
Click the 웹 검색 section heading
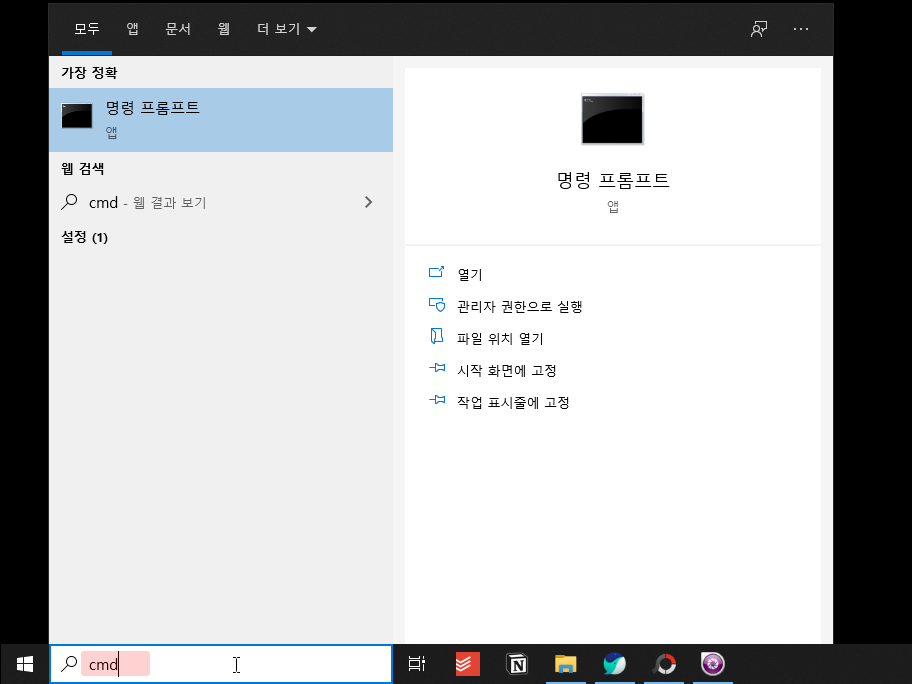pyautogui.click(x=83, y=169)
